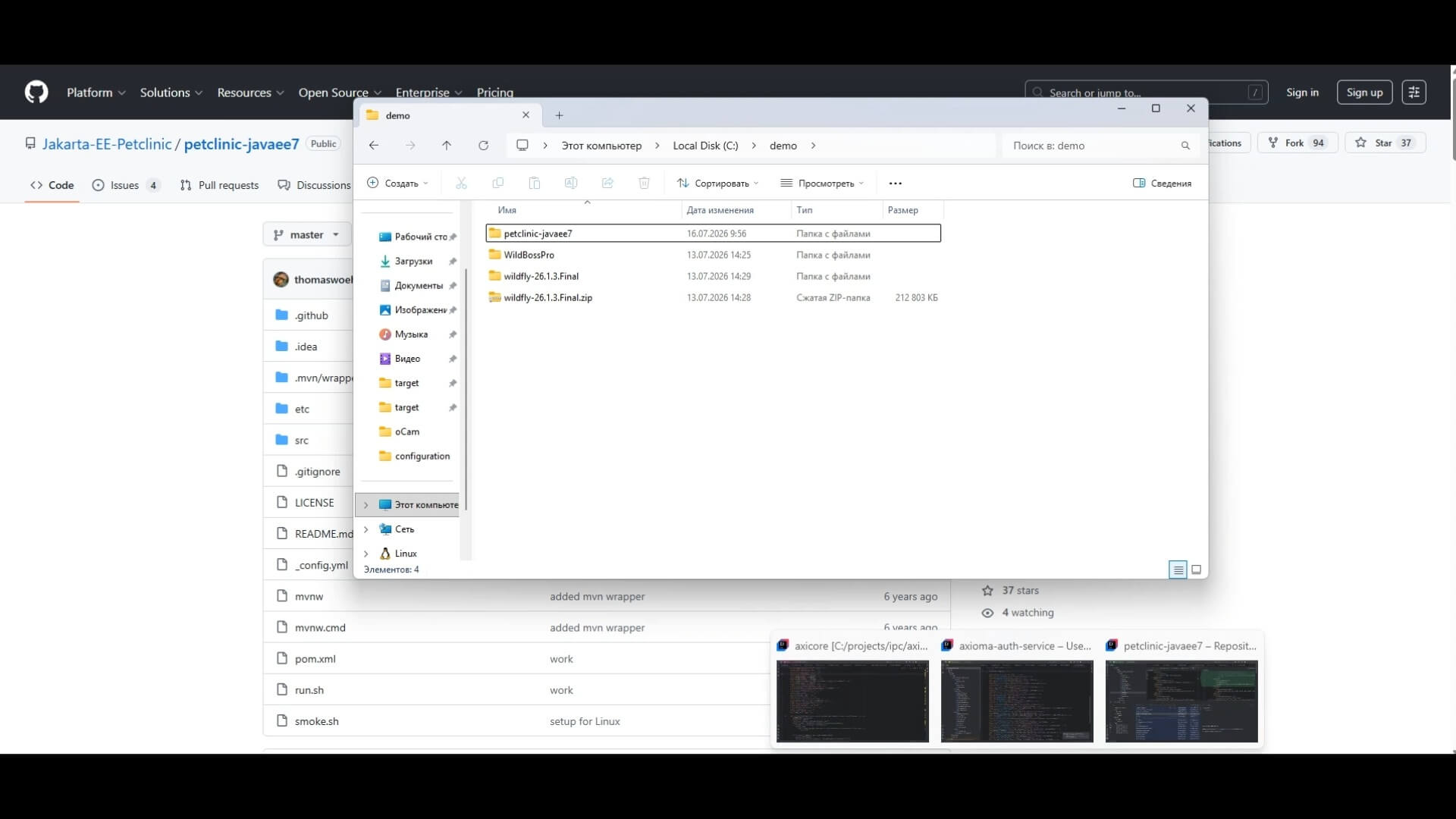Click the Rename icon in Explorer toolbar

tap(571, 183)
